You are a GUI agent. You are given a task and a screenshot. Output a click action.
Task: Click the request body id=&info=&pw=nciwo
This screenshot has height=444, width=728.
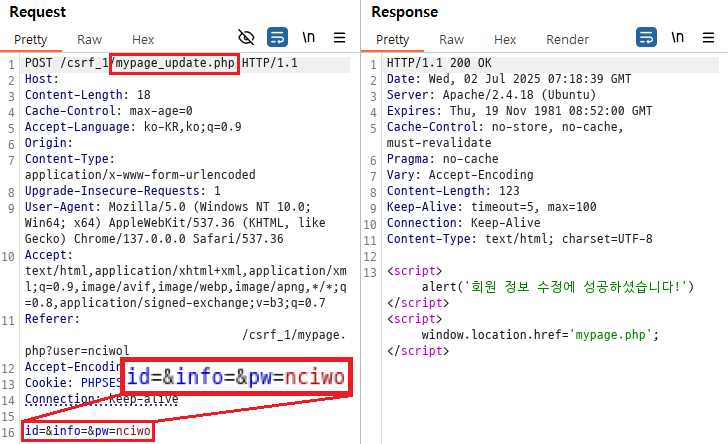coord(88,431)
